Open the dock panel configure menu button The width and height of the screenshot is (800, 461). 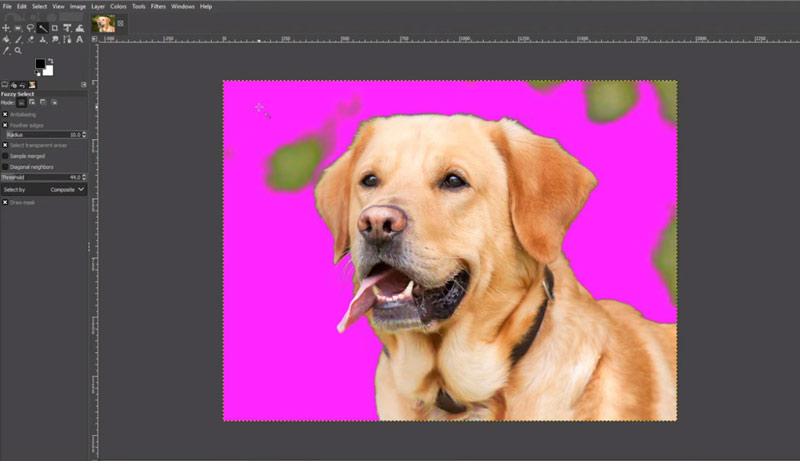tap(84, 85)
